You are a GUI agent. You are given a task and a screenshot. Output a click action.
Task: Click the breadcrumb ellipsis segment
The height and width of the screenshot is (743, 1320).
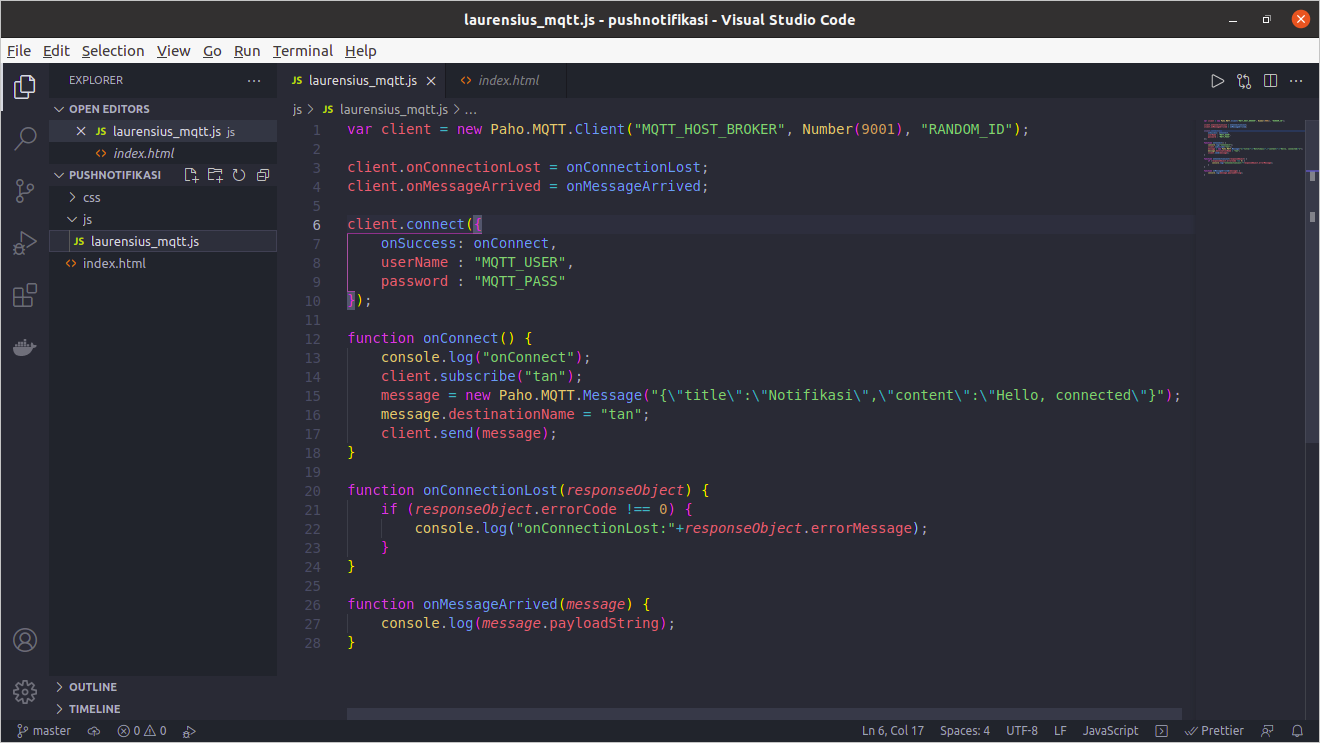point(472,110)
